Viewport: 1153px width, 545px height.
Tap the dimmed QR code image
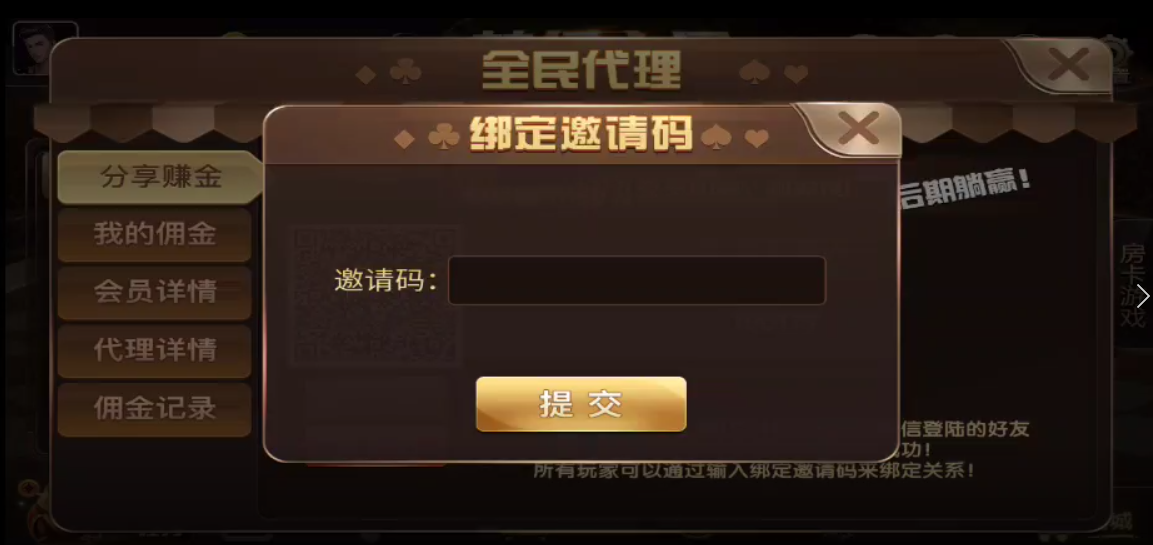376,296
